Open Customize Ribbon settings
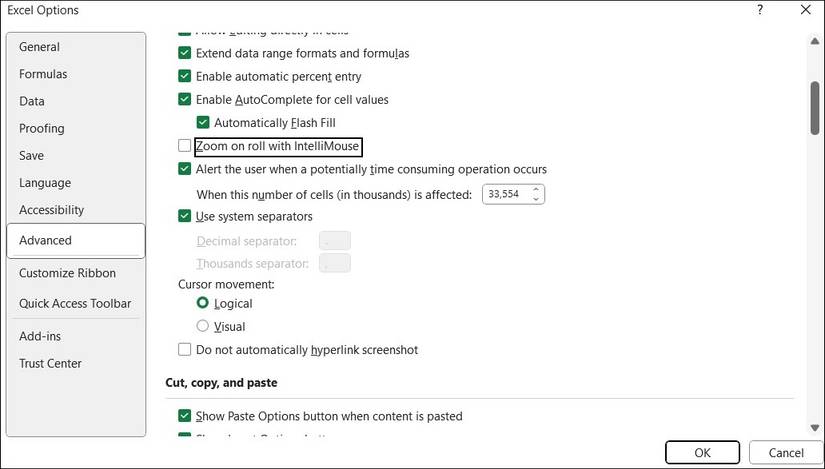Viewport: 825px width, 469px height. click(x=67, y=273)
